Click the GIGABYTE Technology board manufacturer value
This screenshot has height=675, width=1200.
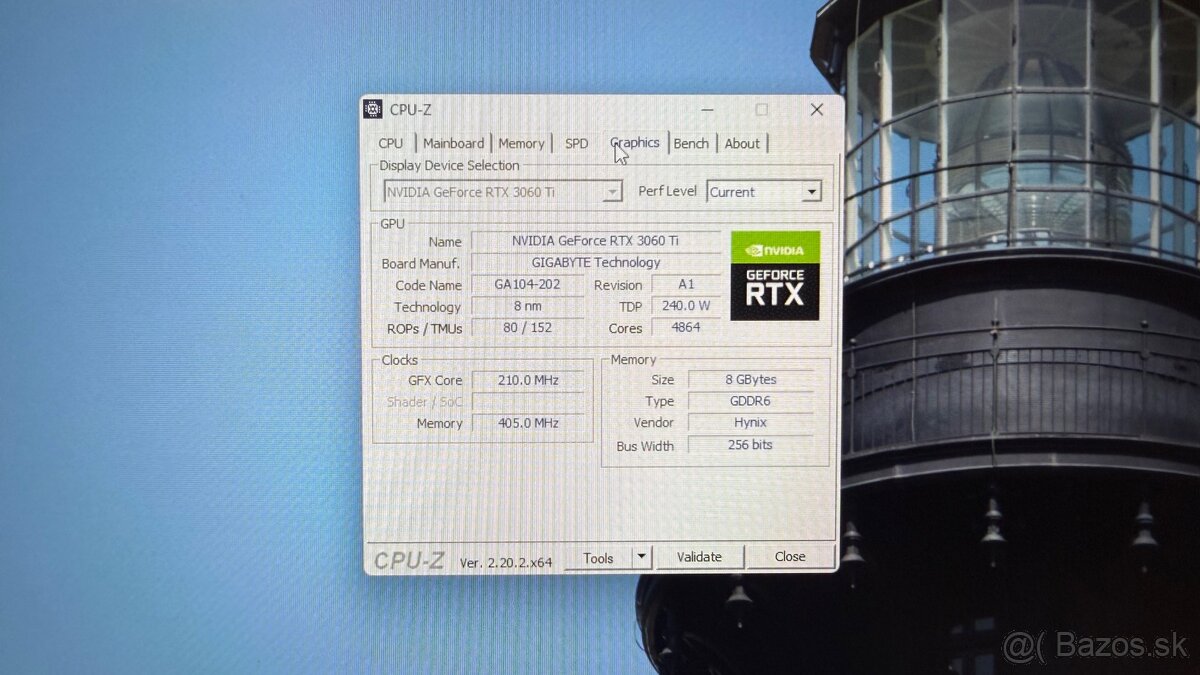click(x=596, y=263)
